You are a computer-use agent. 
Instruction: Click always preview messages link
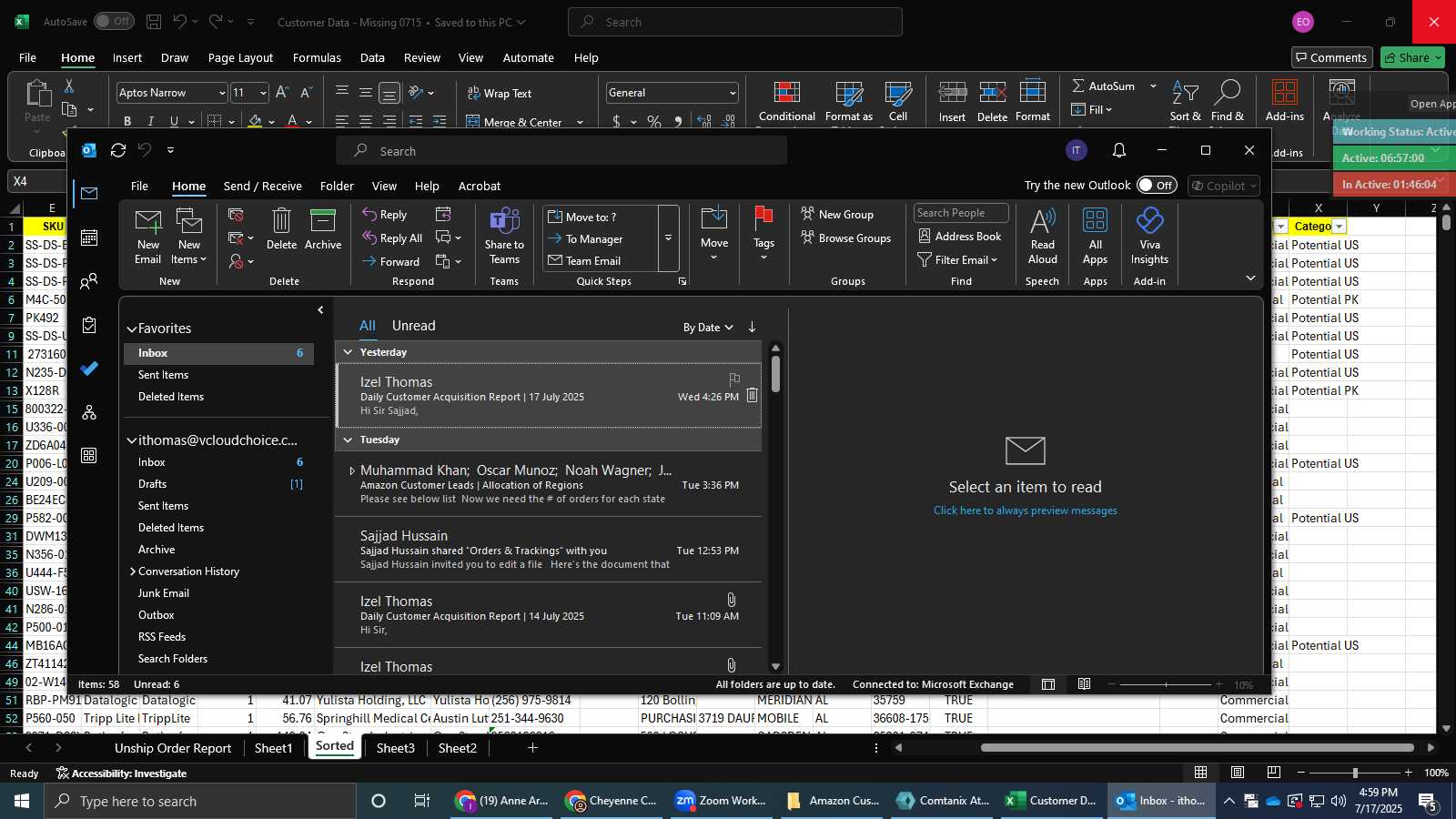[1026, 511]
